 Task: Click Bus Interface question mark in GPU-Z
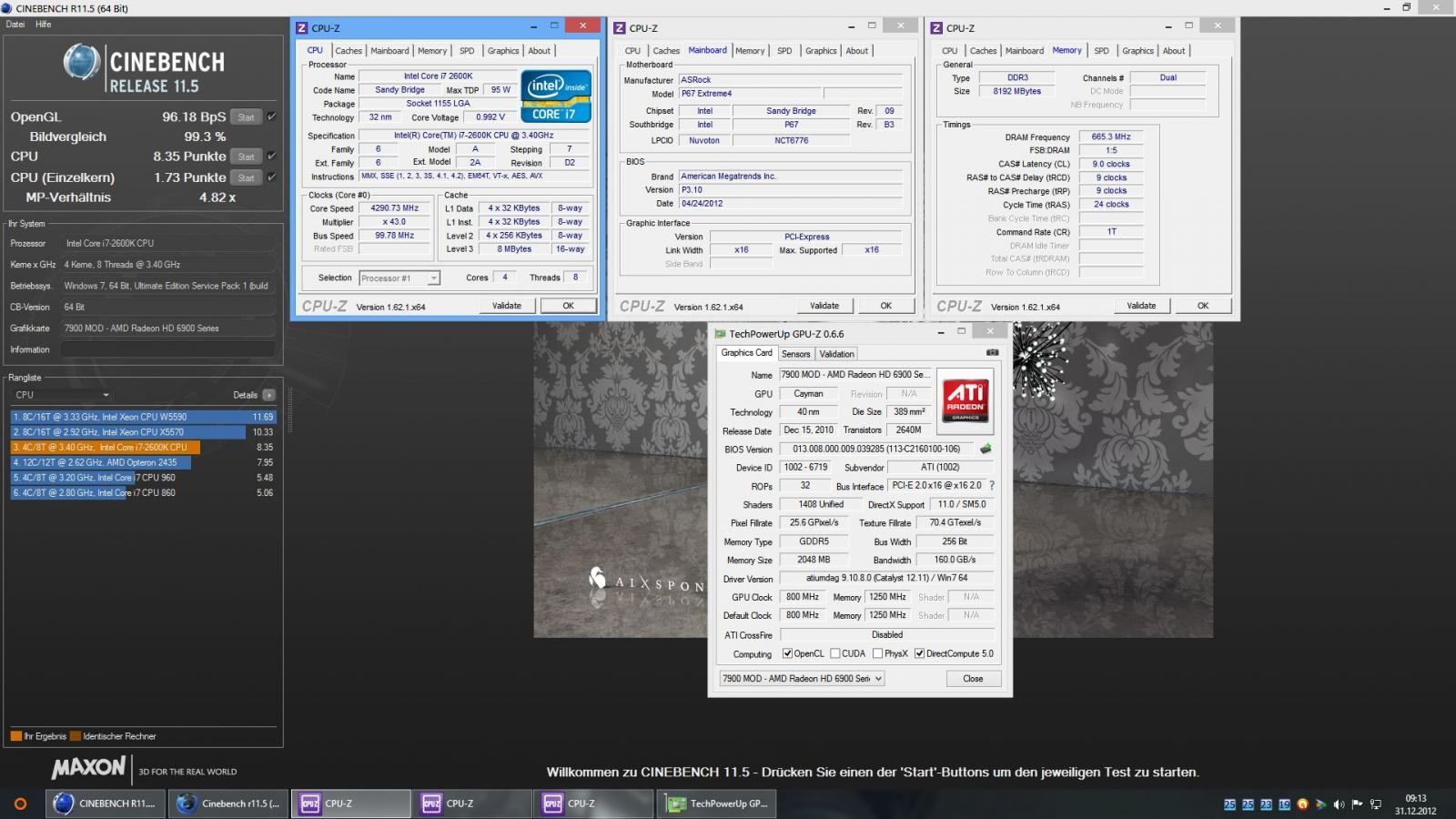(992, 486)
